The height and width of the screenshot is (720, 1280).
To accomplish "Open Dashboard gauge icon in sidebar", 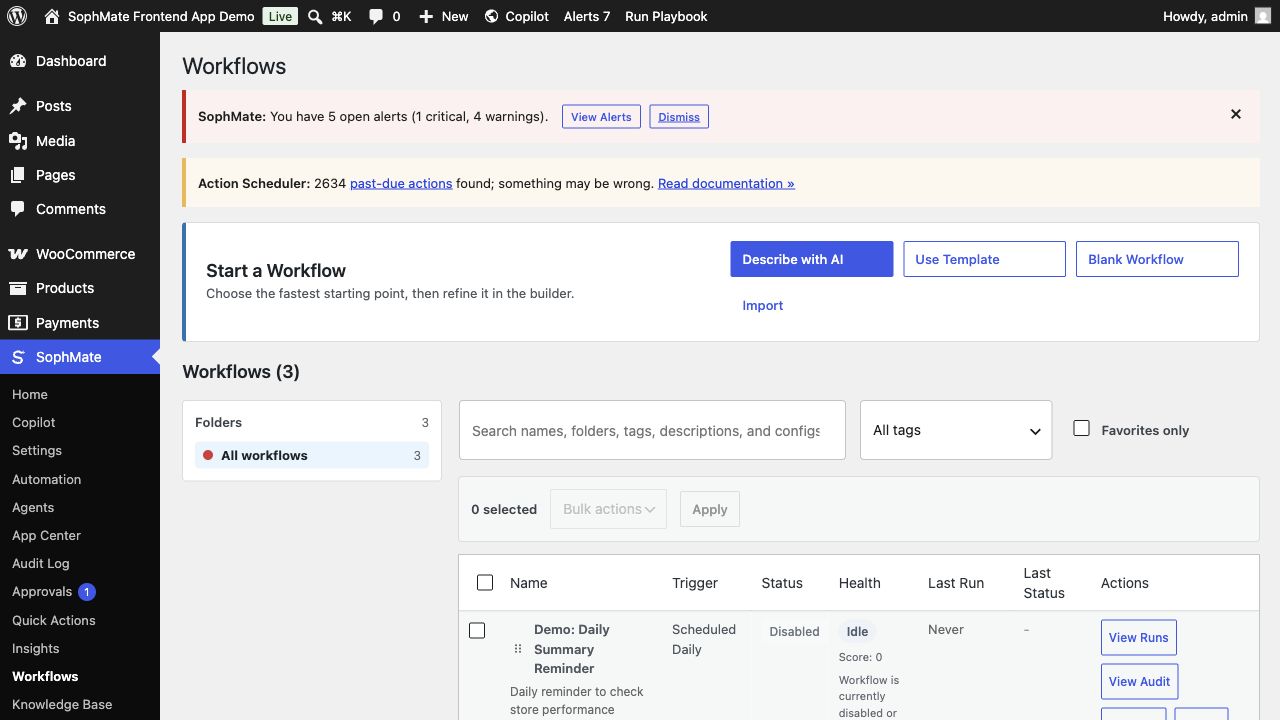I will coord(18,61).
